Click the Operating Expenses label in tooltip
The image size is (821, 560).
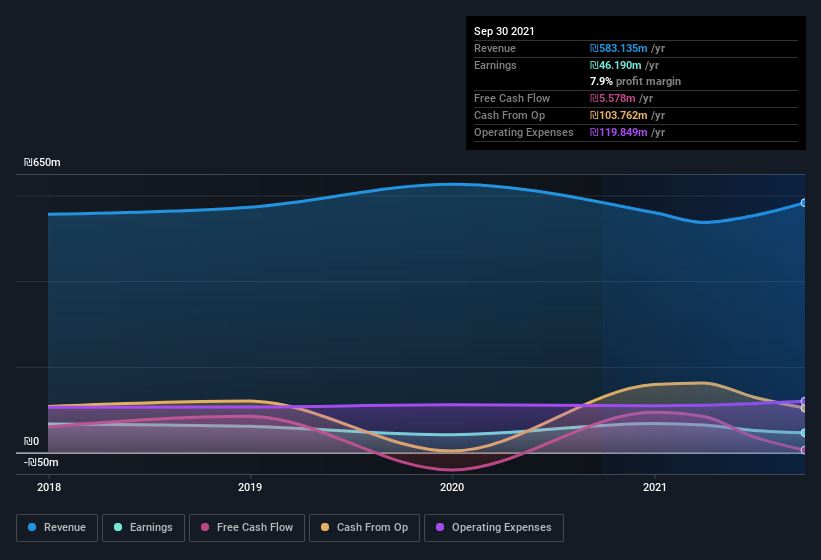click(524, 132)
